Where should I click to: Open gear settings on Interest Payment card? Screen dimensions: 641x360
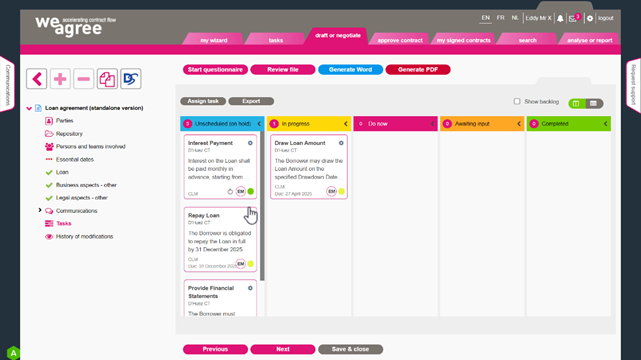pos(250,143)
